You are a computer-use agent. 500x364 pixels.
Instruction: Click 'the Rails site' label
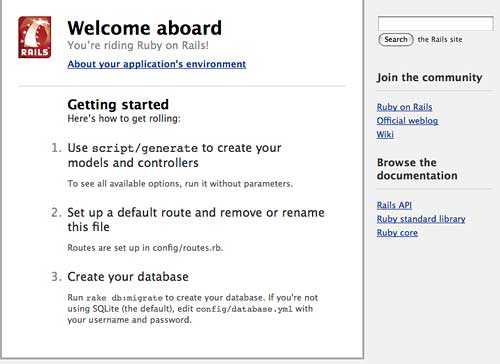pyautogui.click(x=440, y=39)
